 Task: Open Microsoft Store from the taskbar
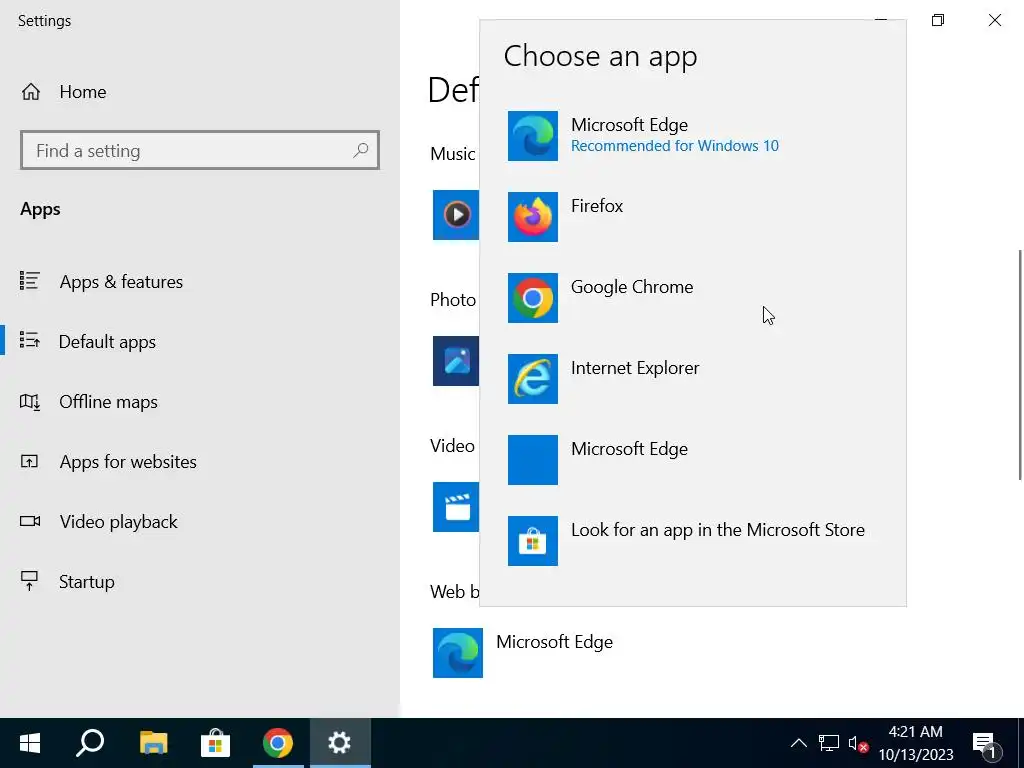216,743
